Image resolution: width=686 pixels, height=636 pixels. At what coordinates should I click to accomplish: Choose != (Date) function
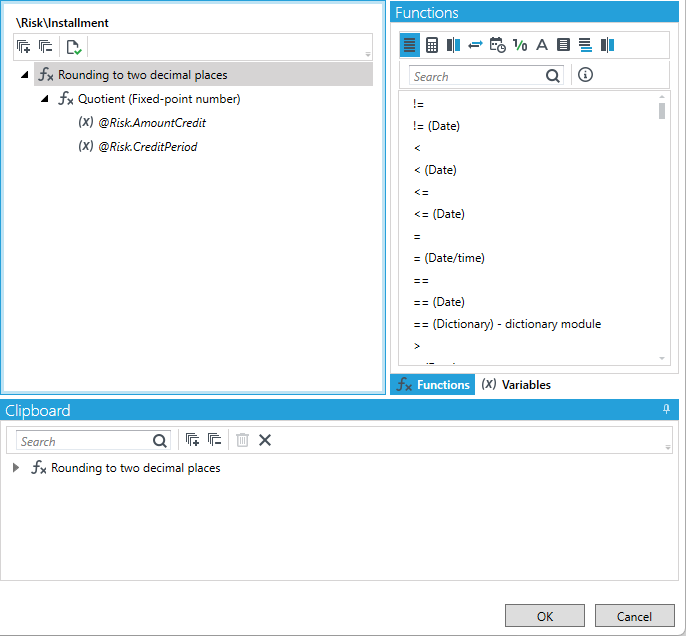click(436, 126)
